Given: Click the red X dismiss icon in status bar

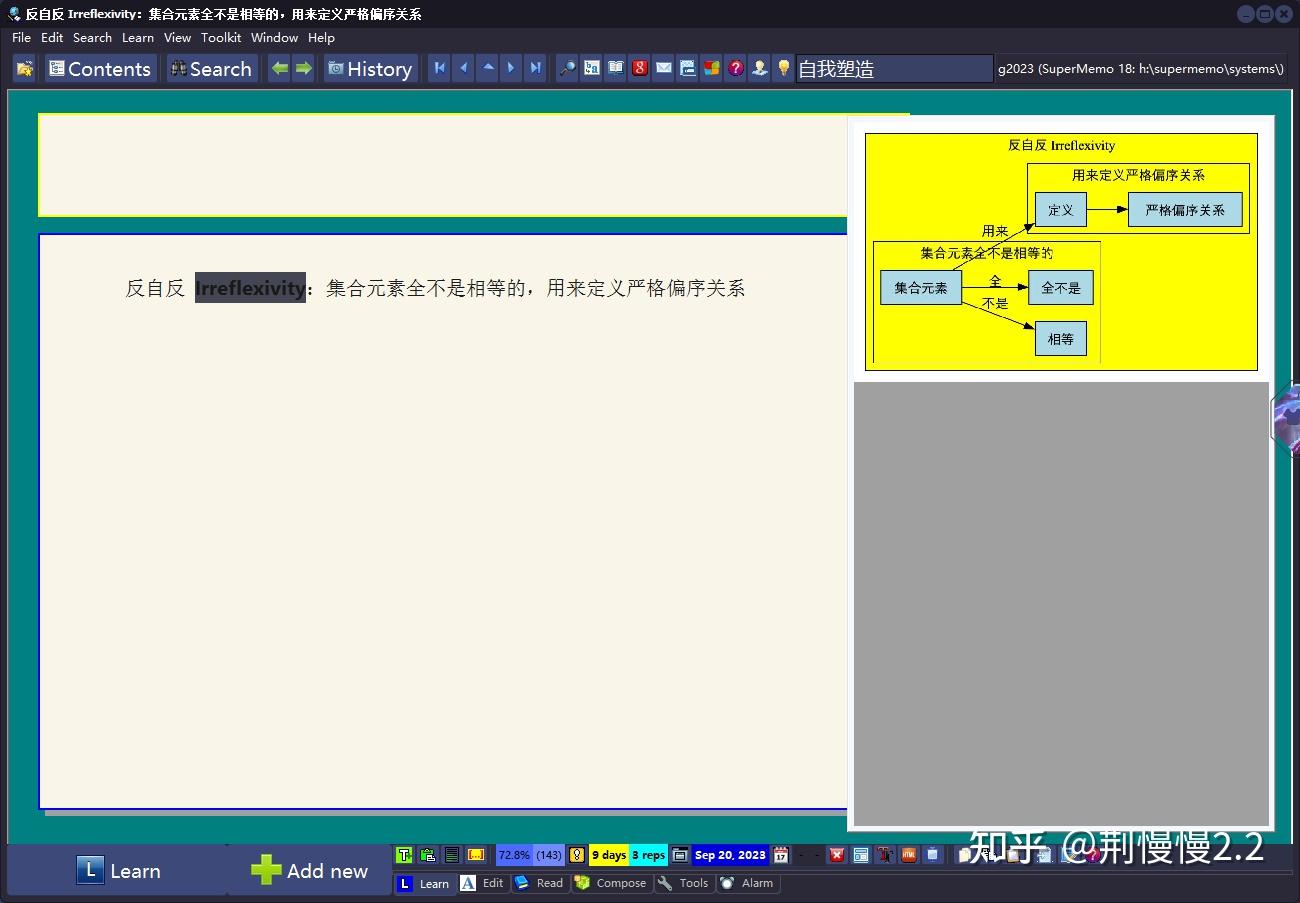Looking at the screenshot, I should point(837,855).
